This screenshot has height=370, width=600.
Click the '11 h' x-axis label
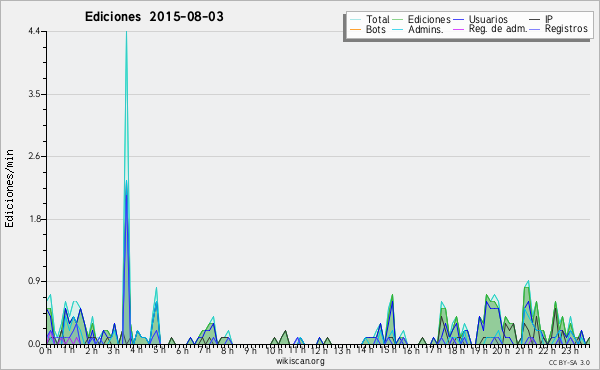click(297, 350)
